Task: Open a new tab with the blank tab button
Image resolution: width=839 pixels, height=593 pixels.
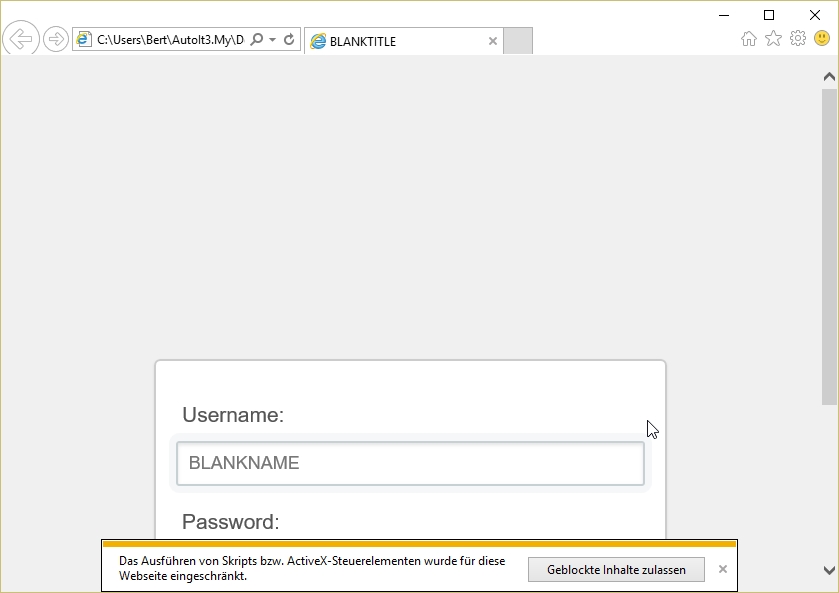Action: pos(518,41)
